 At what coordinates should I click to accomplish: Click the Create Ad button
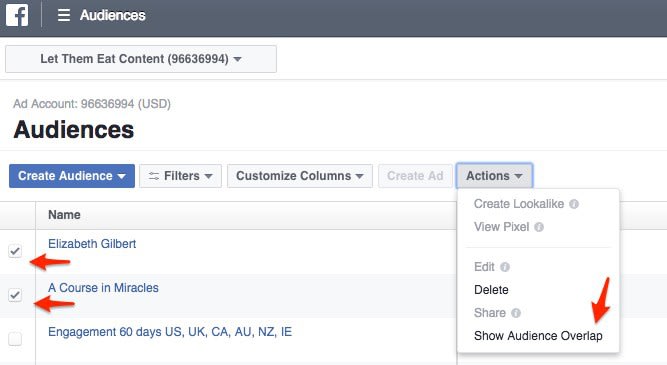pos(415,176)
